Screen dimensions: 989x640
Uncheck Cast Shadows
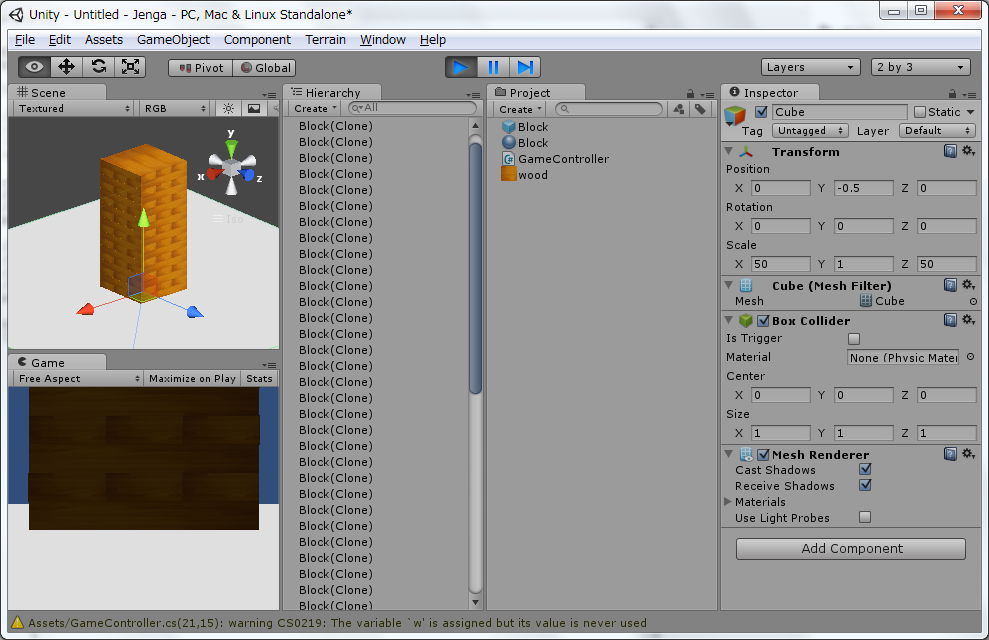click(865, 469)
